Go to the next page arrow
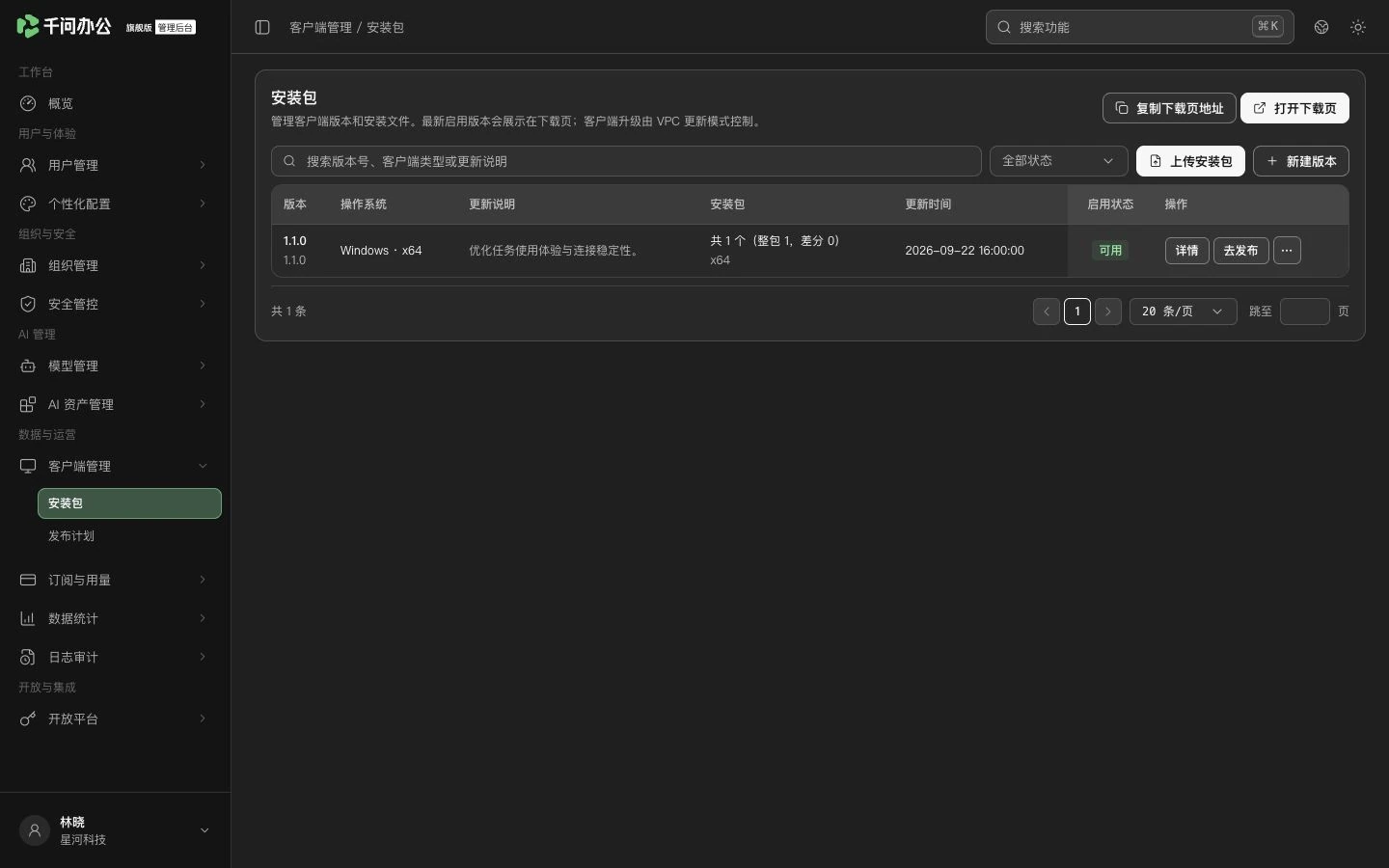 coord(1108,312)
